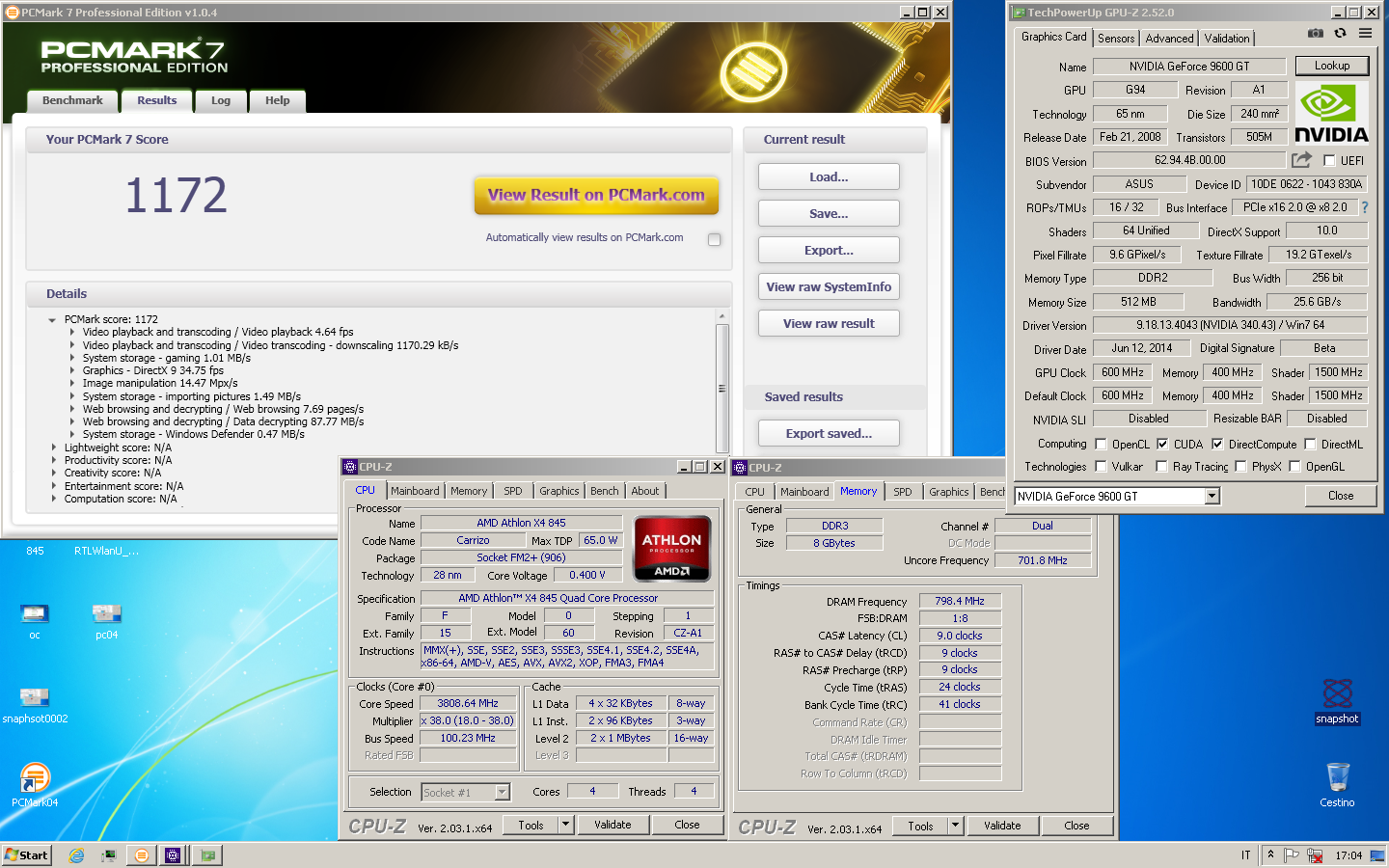Switch to PCMark 7 taskbar button
Screen dimensions: 1389x868
[x=141, y=855]
